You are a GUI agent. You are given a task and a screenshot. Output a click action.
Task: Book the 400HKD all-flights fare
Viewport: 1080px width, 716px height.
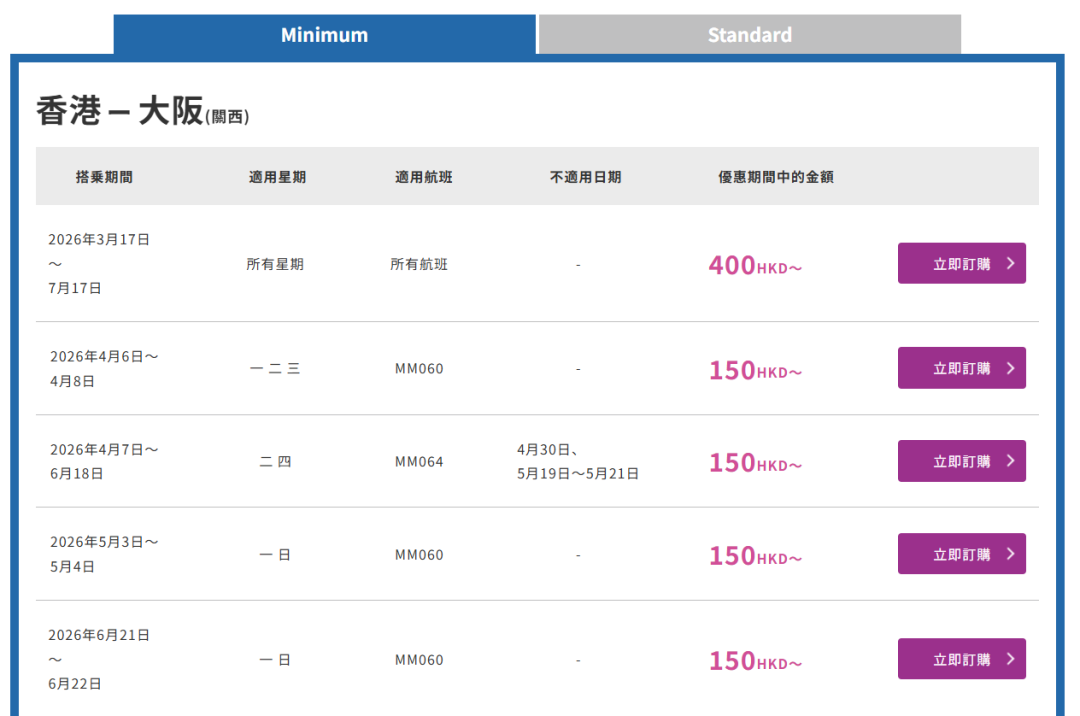click(962, 263)
